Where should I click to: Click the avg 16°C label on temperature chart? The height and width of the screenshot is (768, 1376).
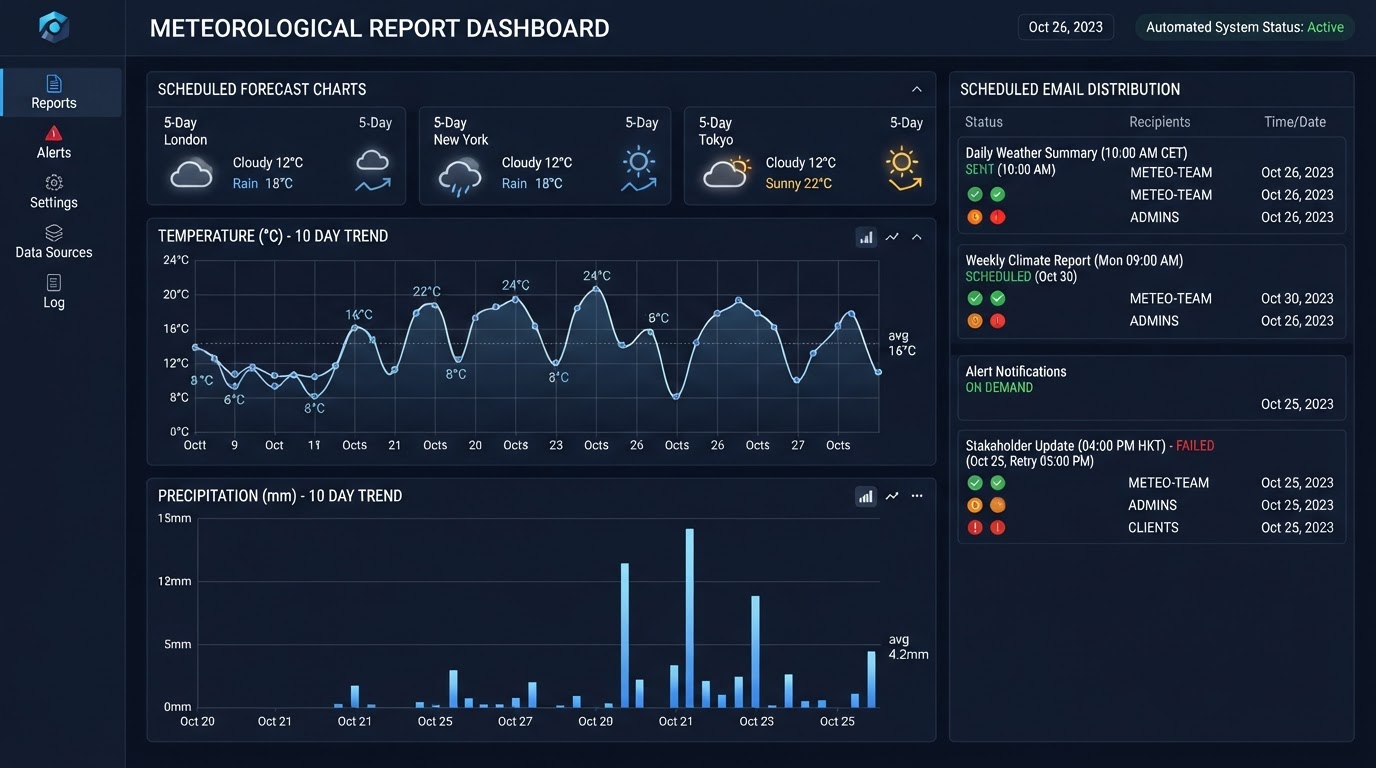click(x=901, y=343)
